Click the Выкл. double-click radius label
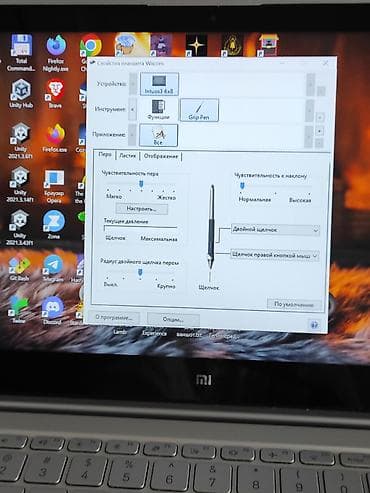This screenshot has height=493, width=370. tap(110, 284)
